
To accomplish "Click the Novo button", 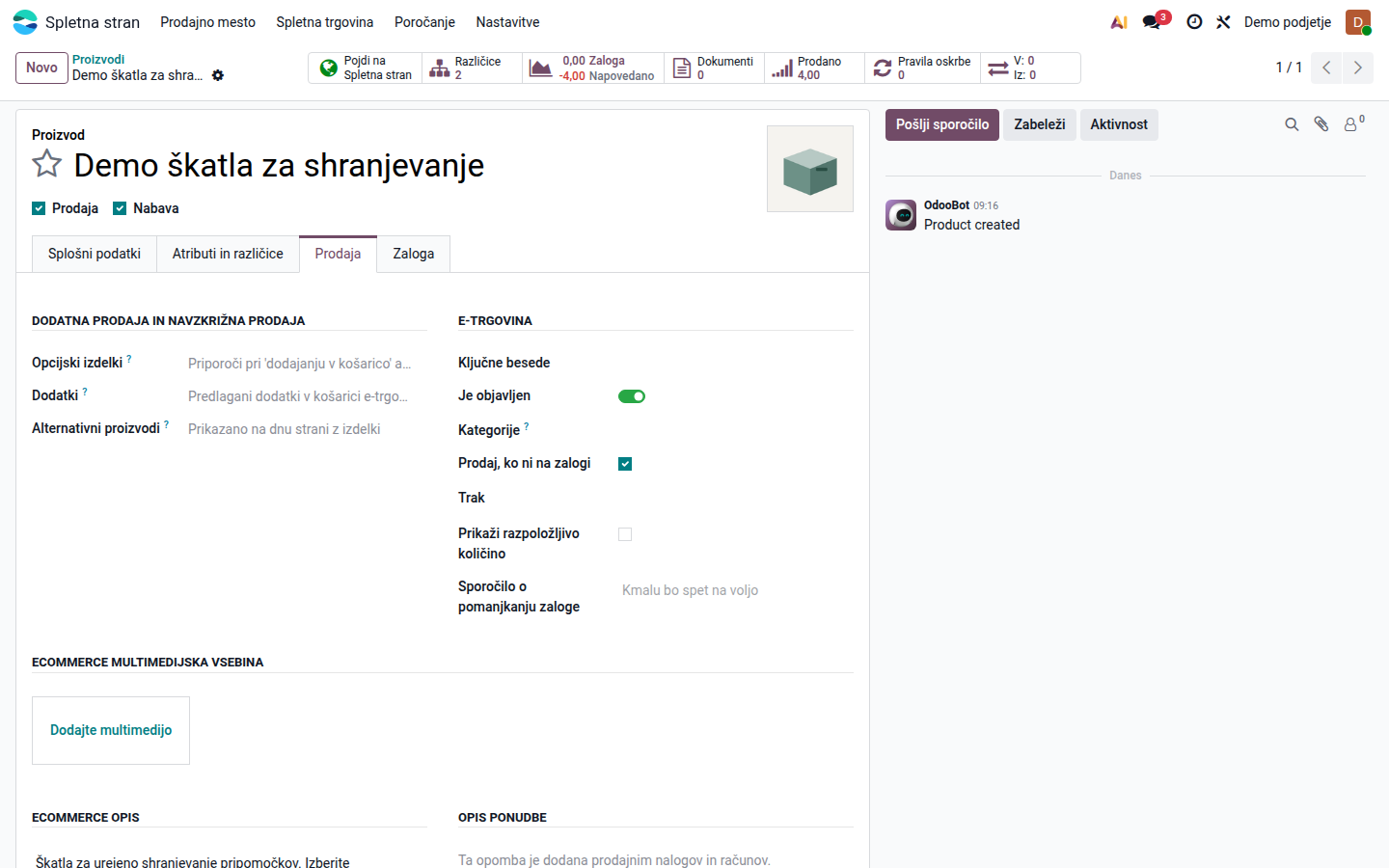I will coord(41,68).
